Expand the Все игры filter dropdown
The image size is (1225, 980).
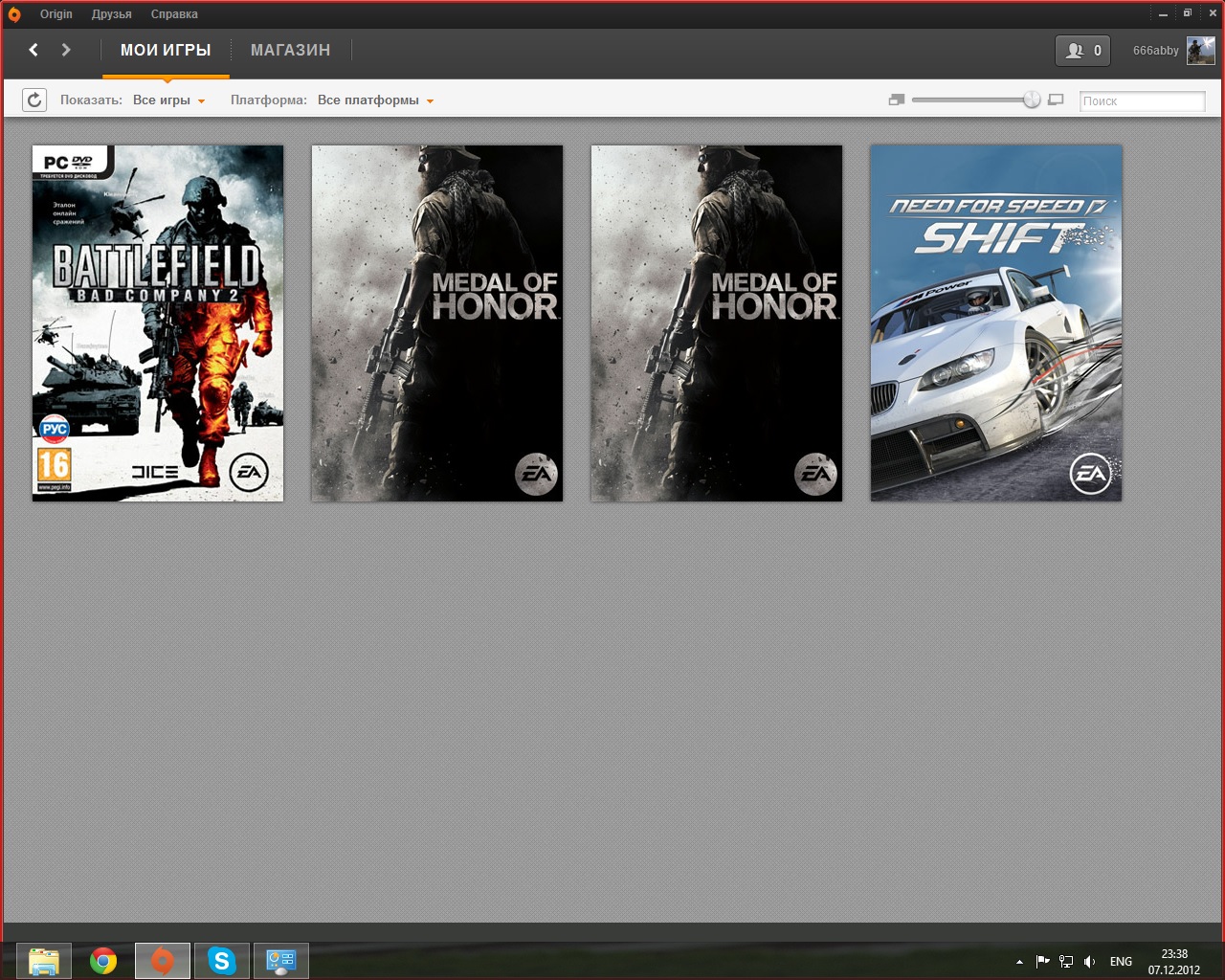point(168,100)
